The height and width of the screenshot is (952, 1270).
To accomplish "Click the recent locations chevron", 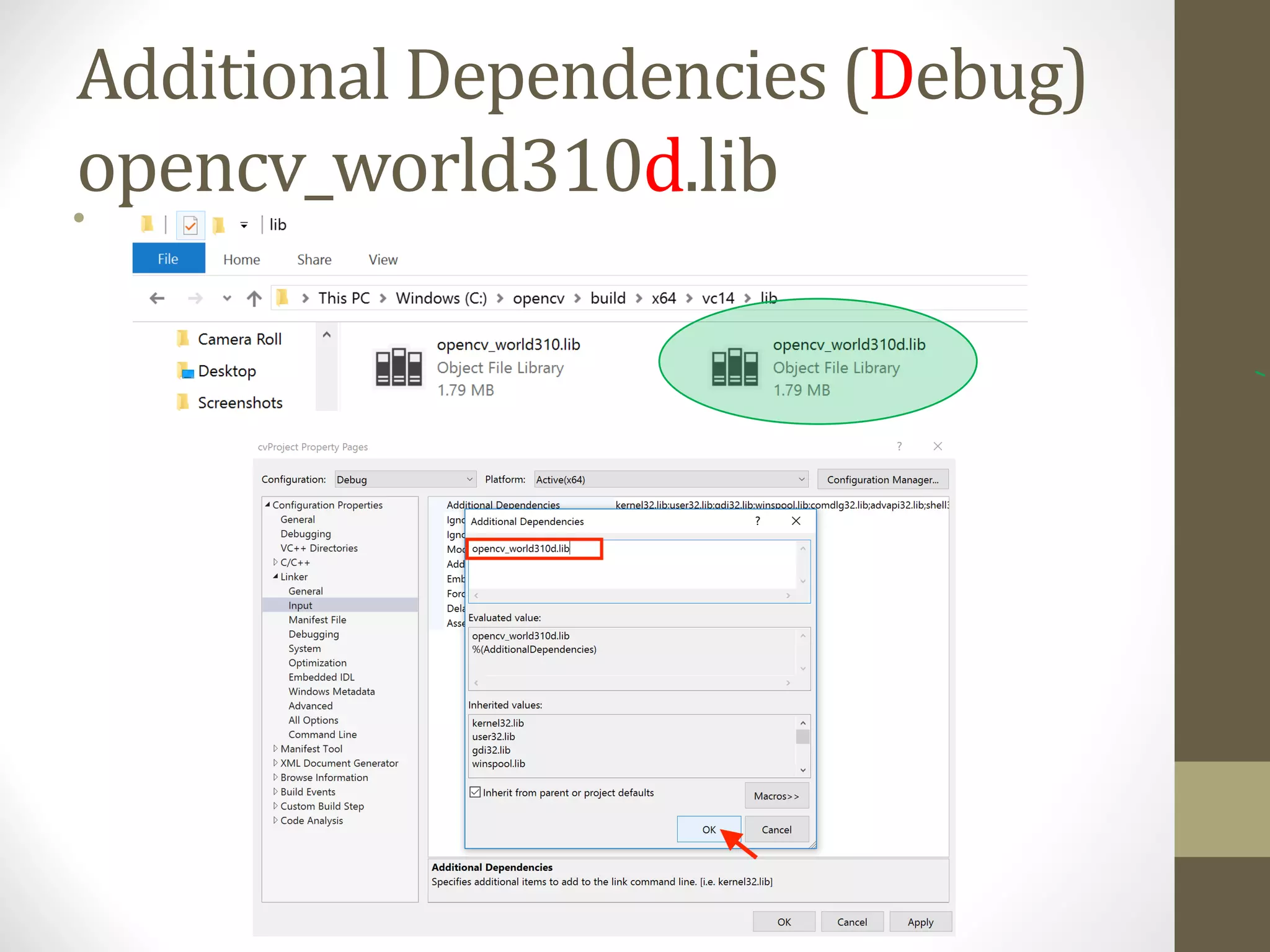I will [x=227, y=299].
